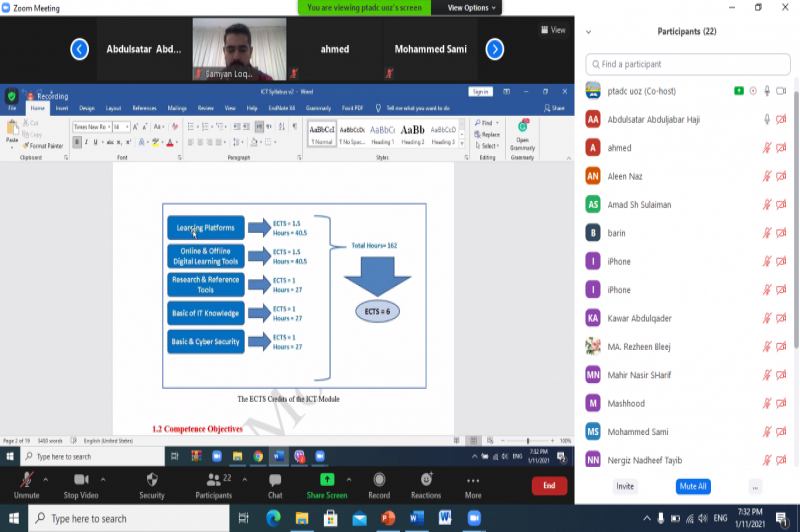The width and height of the screenshot is (800, 532).
Task: Start recording with the Record icon
Action: (379, 480)
